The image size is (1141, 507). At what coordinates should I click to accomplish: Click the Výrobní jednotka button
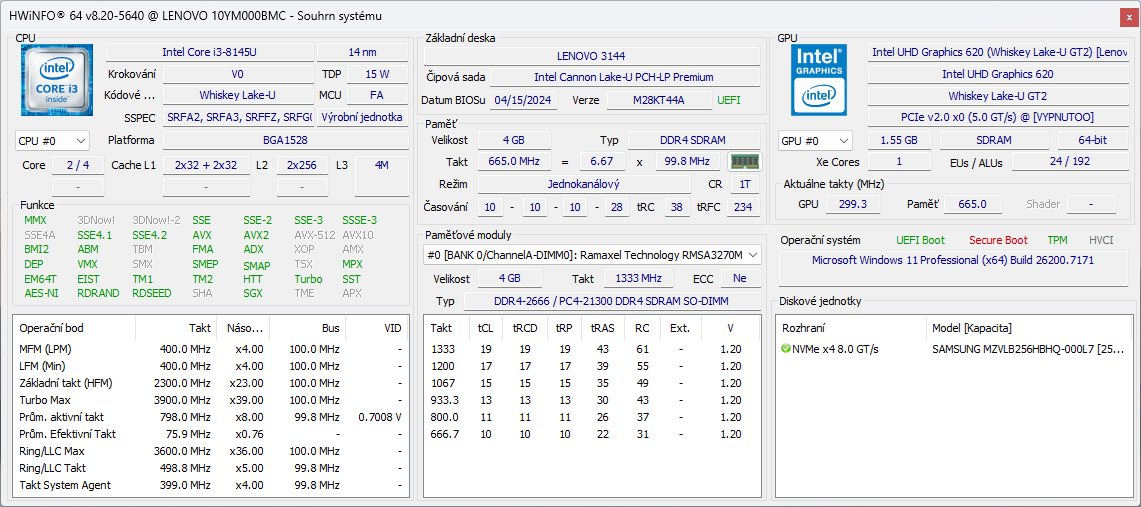(360, 117)
